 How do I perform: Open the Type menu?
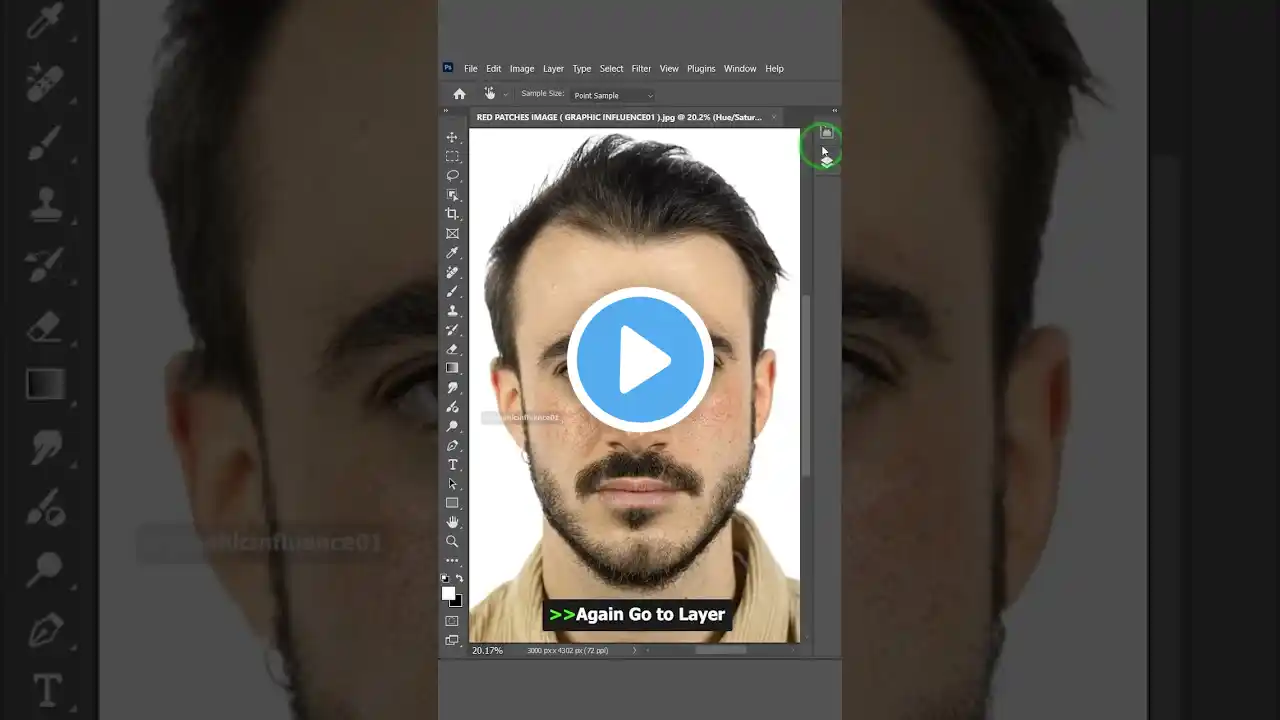[x=582, y=69]
